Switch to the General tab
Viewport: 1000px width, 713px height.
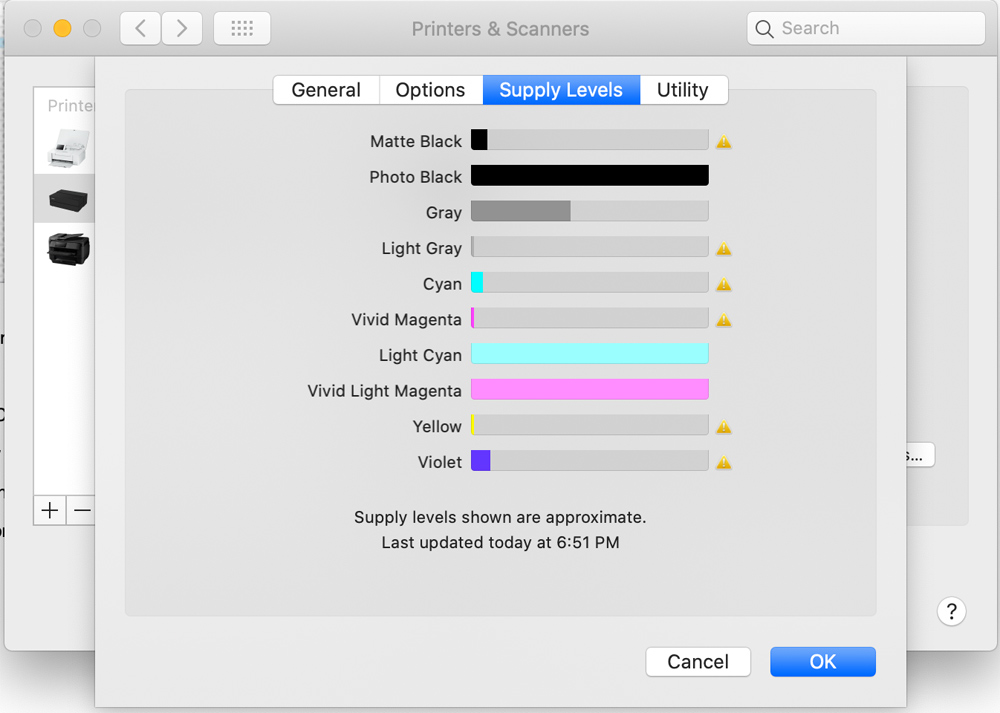click(x=326, y=90)
